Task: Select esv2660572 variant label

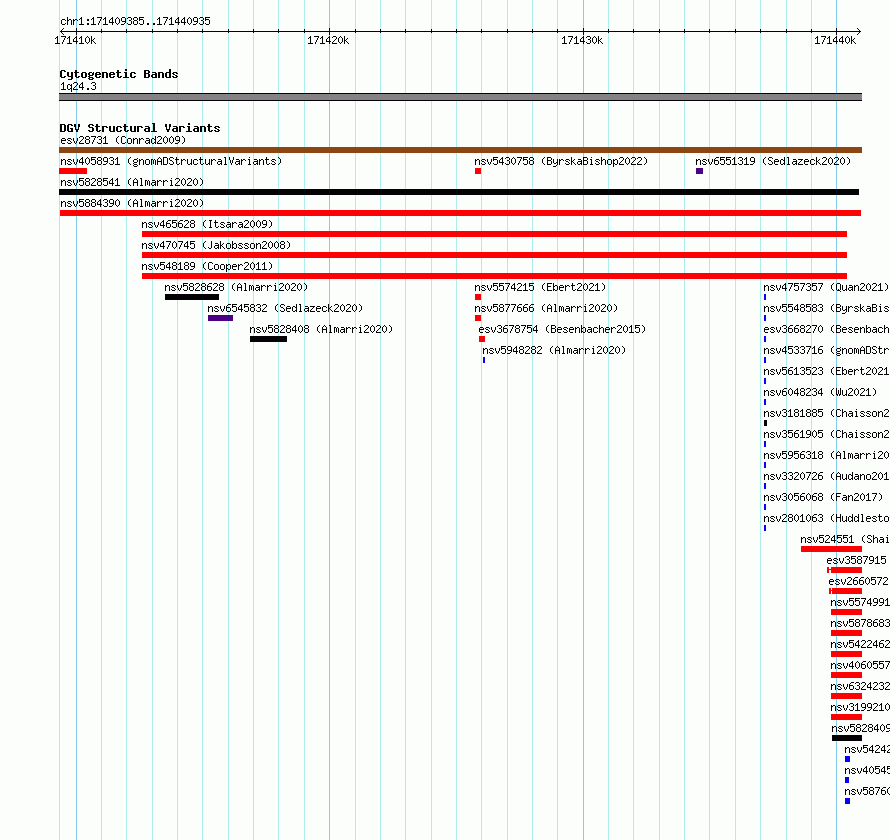Action: [858, 581]
